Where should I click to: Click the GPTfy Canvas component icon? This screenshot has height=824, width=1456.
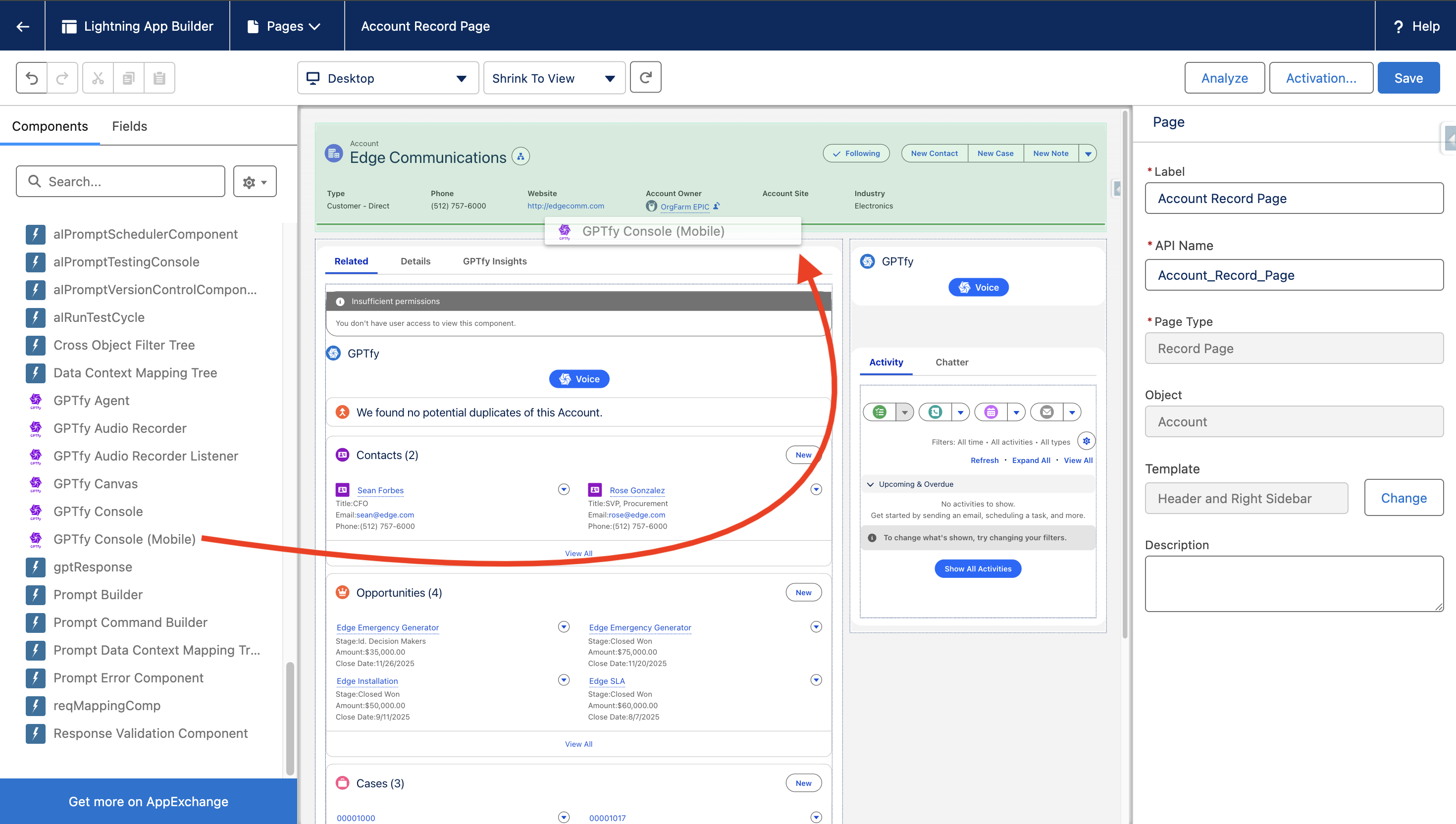click(36, 484)
